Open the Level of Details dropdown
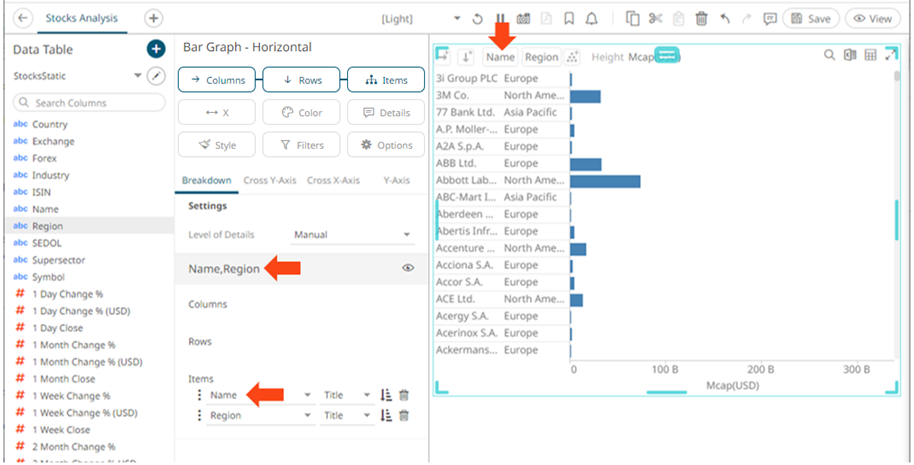914x465 pixels. [x=353, y=235]
